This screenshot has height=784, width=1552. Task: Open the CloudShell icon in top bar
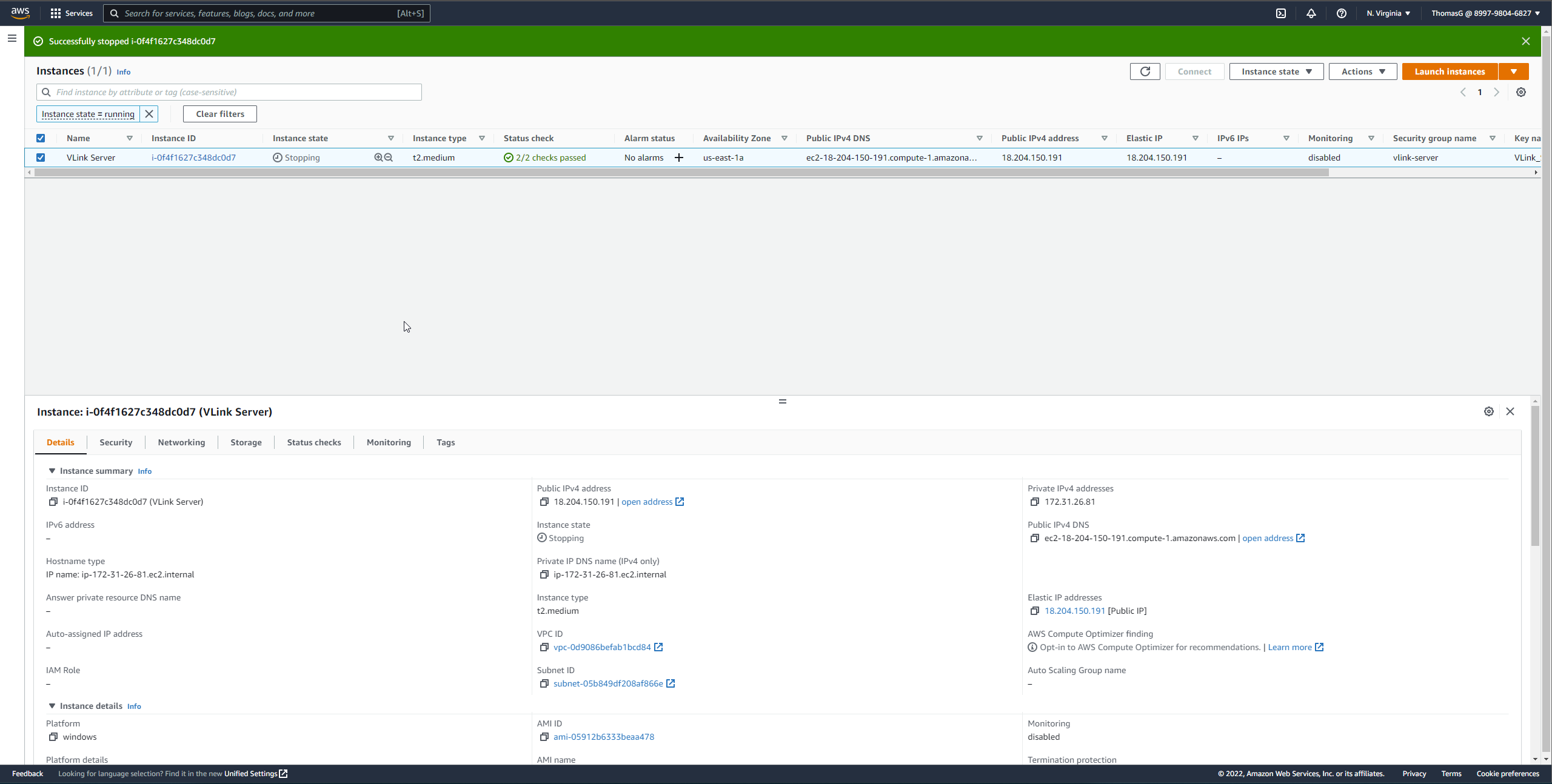coord(1280,13)
